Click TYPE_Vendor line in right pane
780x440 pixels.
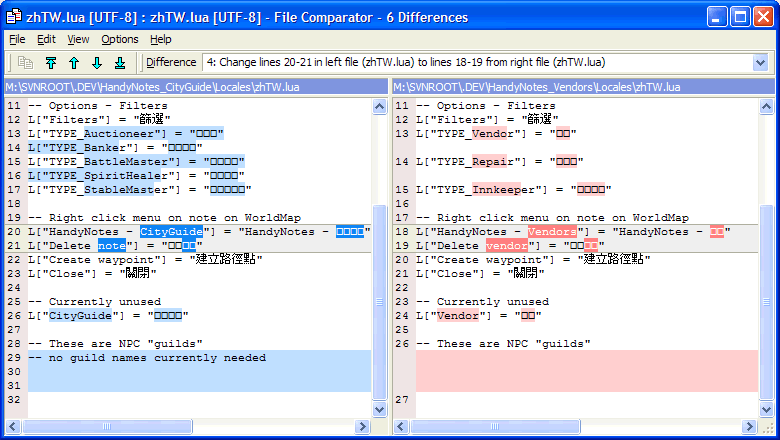(x=496, y=134)
